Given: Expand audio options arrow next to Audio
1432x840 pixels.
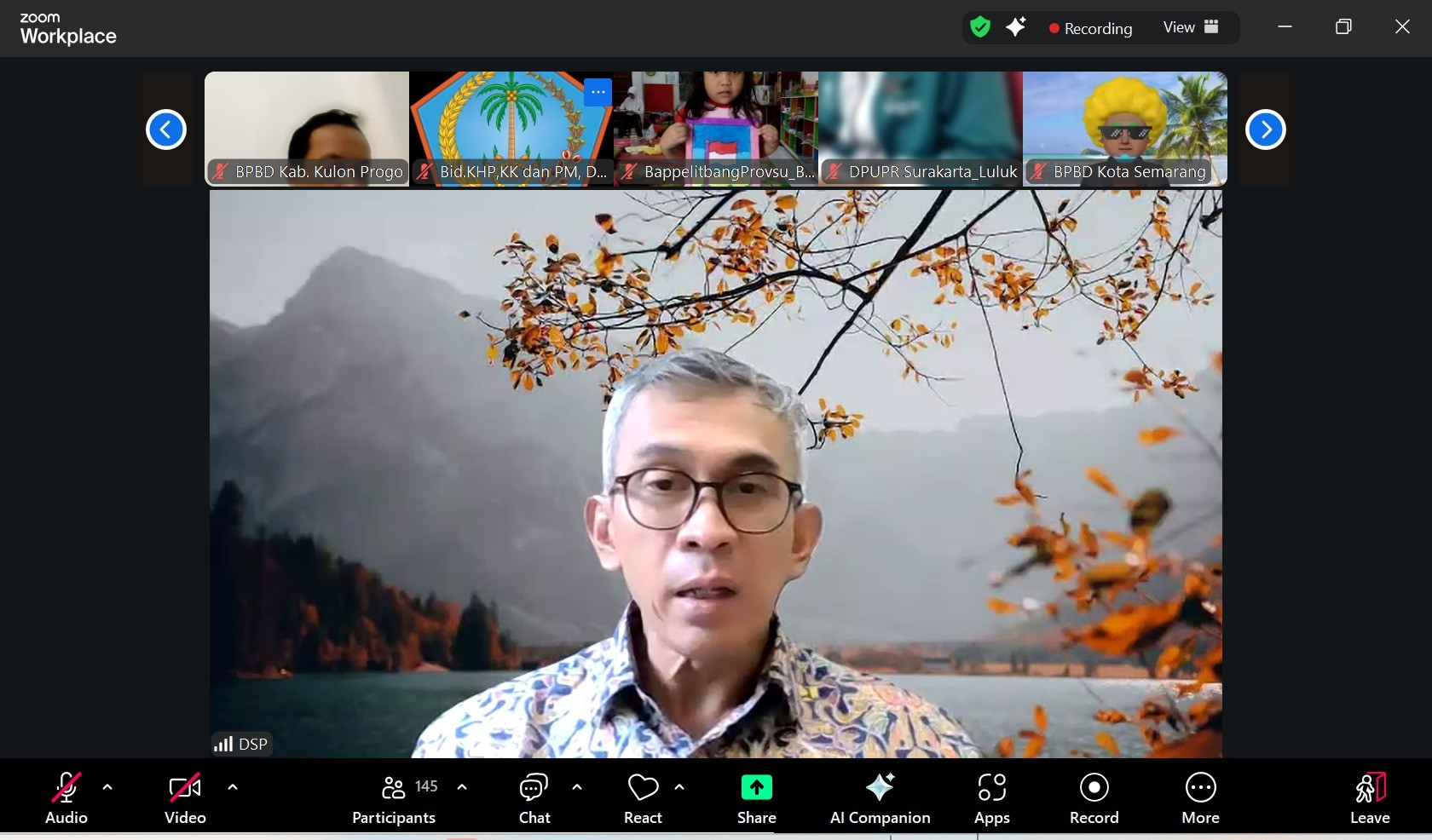Looking at the screenshot, I should [x=107, y=787].
